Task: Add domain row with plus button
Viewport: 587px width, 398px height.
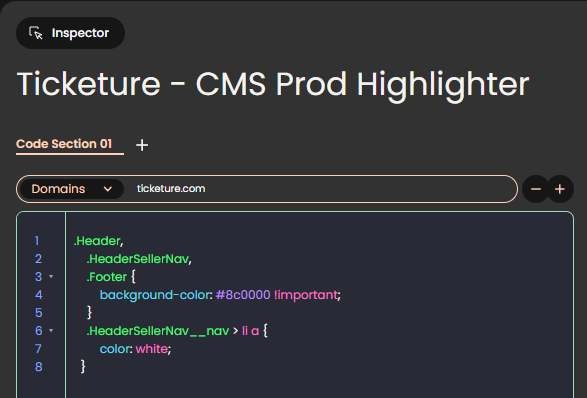Action: tap(560, 189)
